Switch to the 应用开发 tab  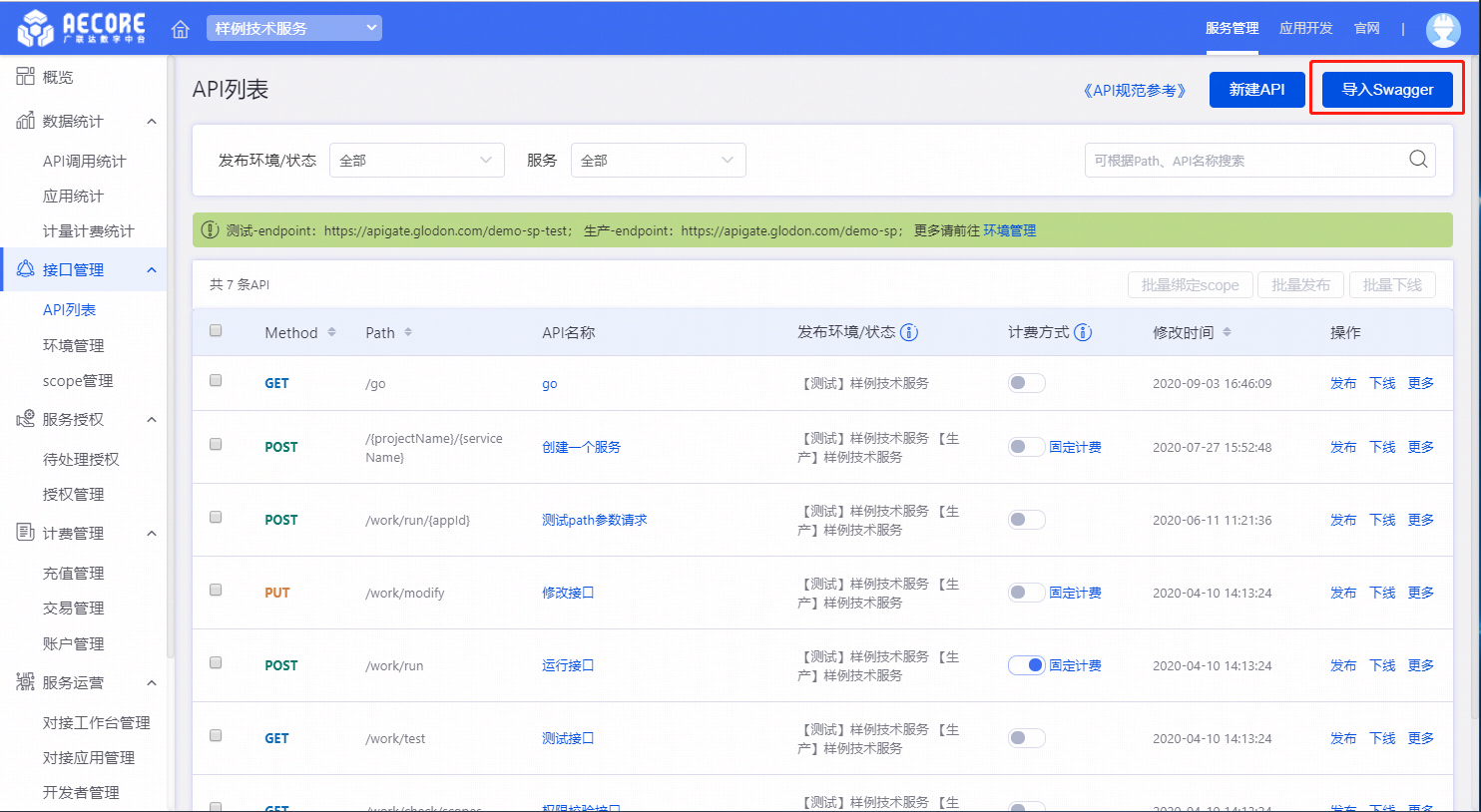tap(1305, 28)
